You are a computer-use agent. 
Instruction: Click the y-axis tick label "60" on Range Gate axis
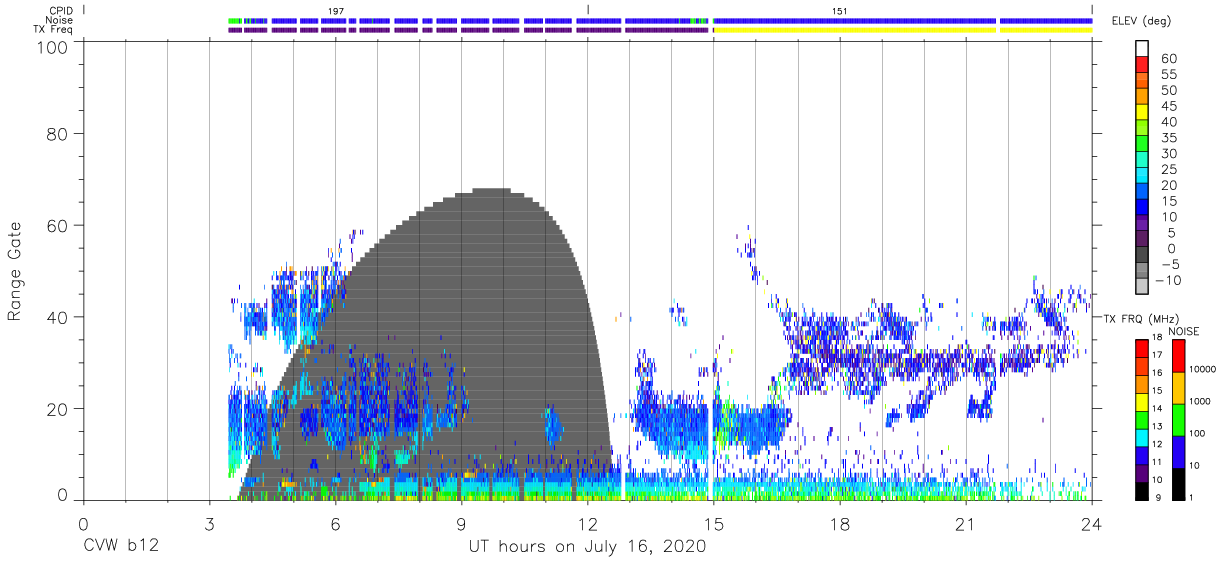[x=58, y=226]
